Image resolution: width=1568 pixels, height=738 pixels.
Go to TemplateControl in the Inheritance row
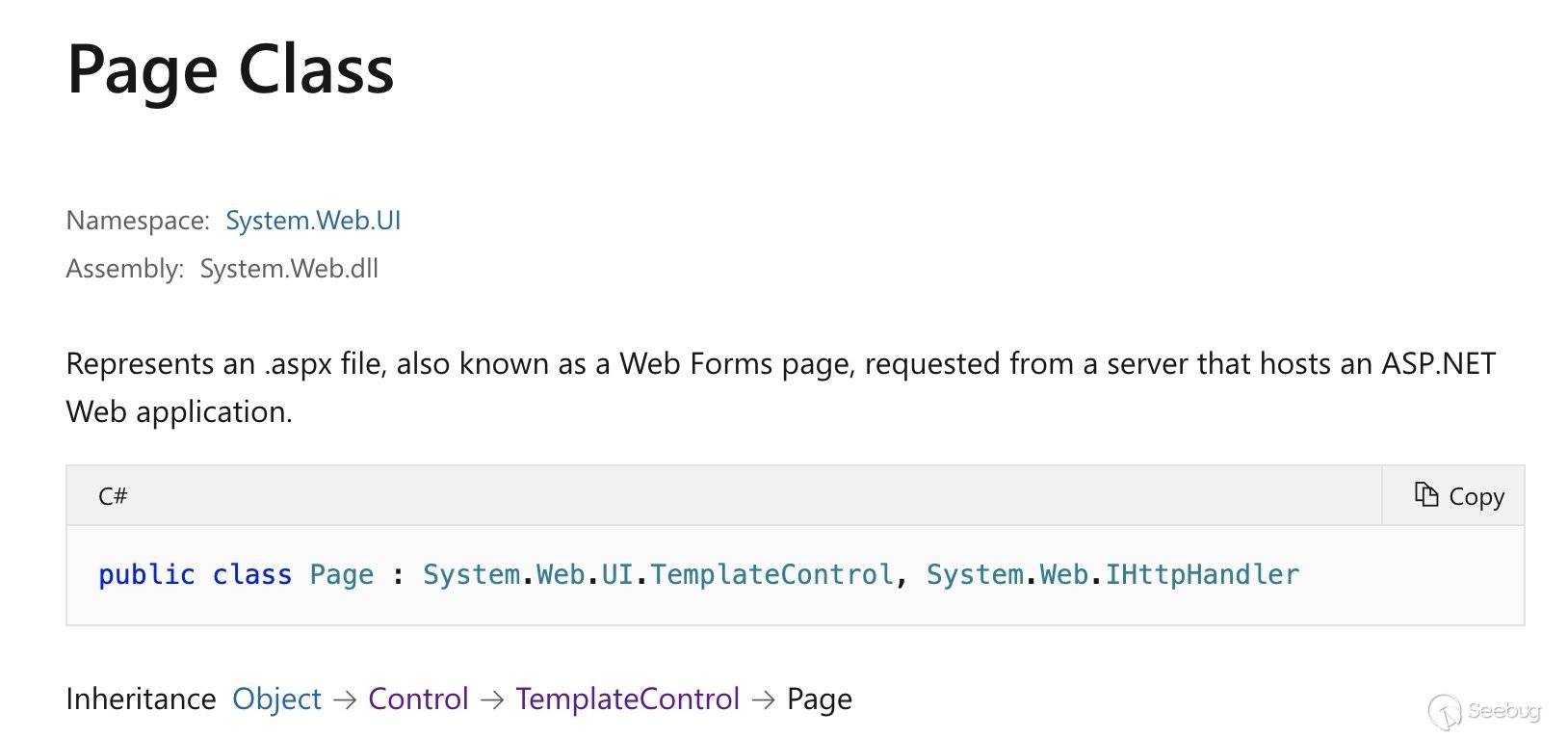click(x=627, y=698)
